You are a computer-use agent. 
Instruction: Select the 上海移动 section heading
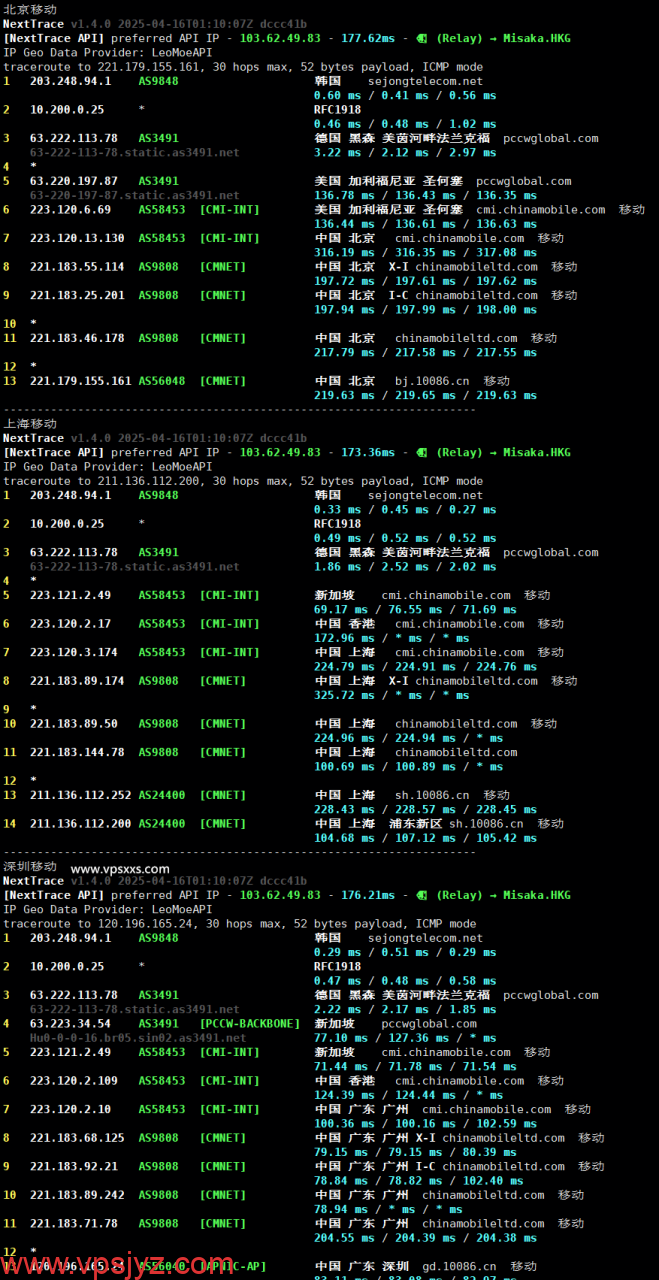[x=30, y=423]
